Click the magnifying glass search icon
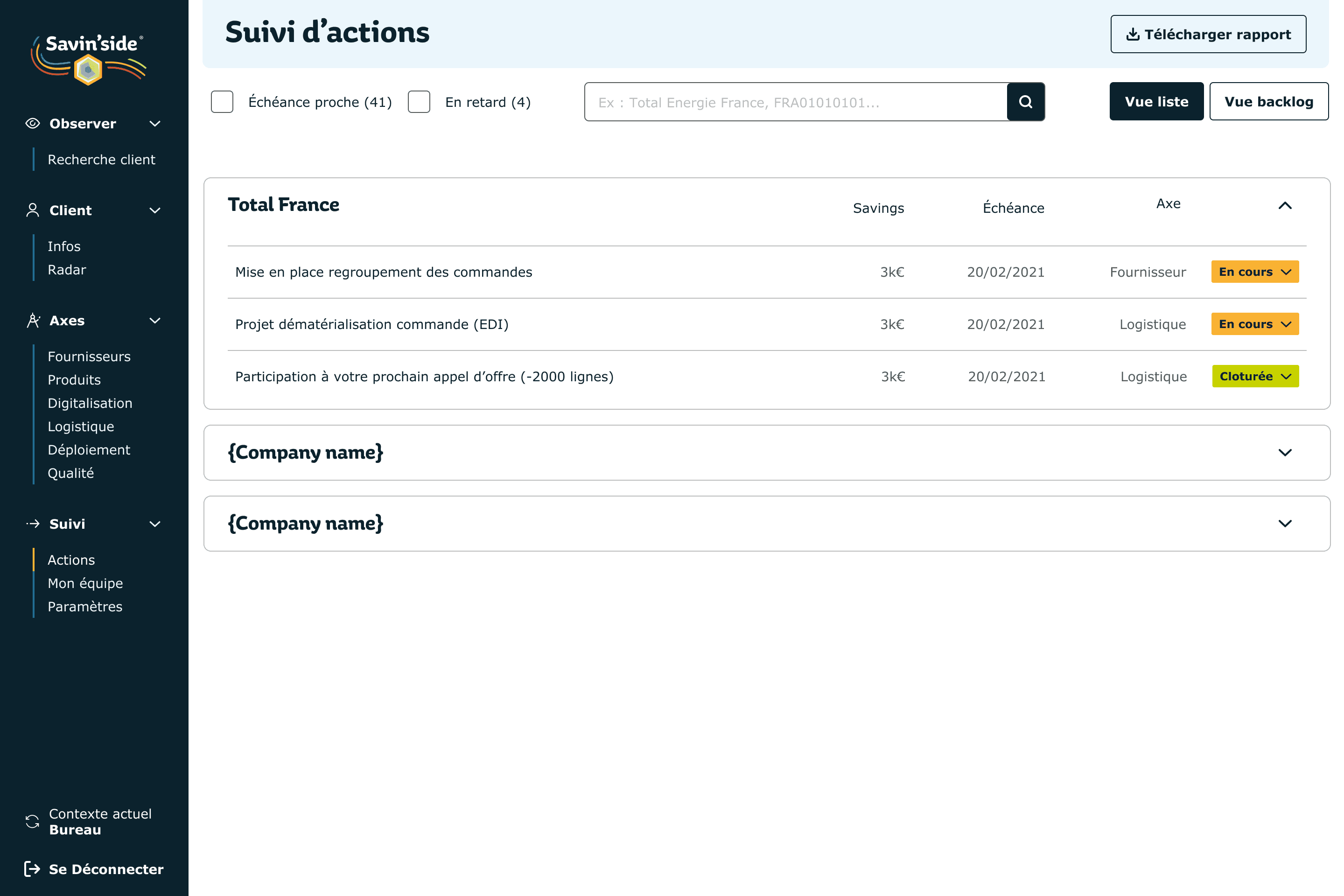1344x896 pixels. (1025, 102)
